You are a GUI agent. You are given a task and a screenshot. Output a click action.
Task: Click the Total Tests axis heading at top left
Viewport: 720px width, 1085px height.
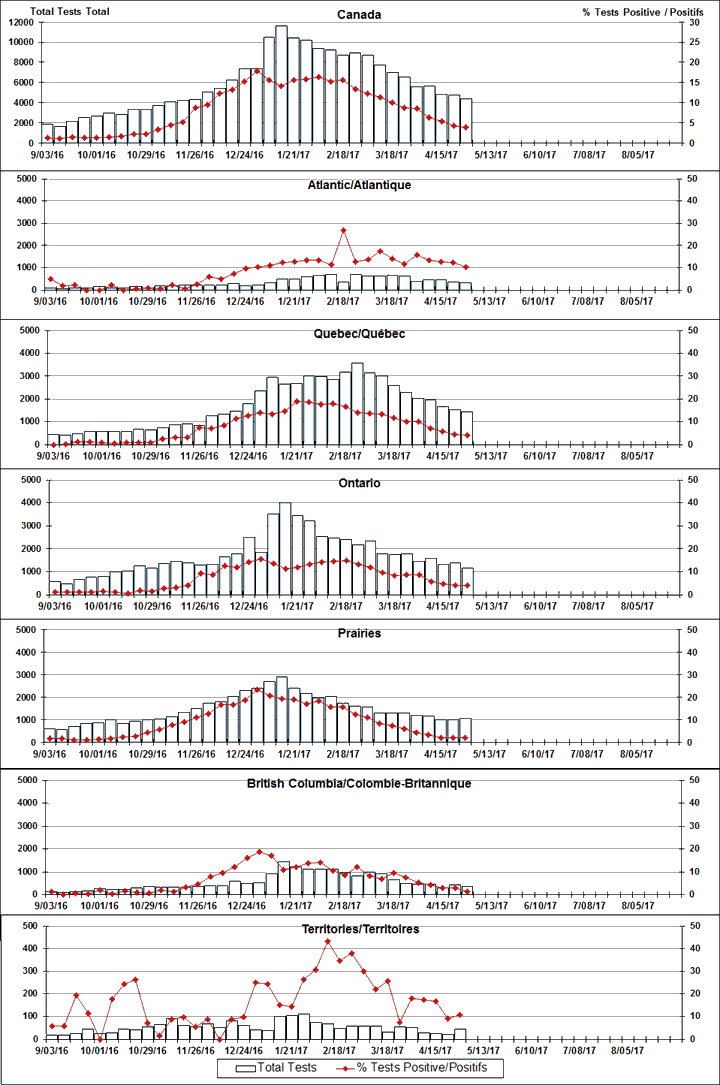tap(69, 12)
